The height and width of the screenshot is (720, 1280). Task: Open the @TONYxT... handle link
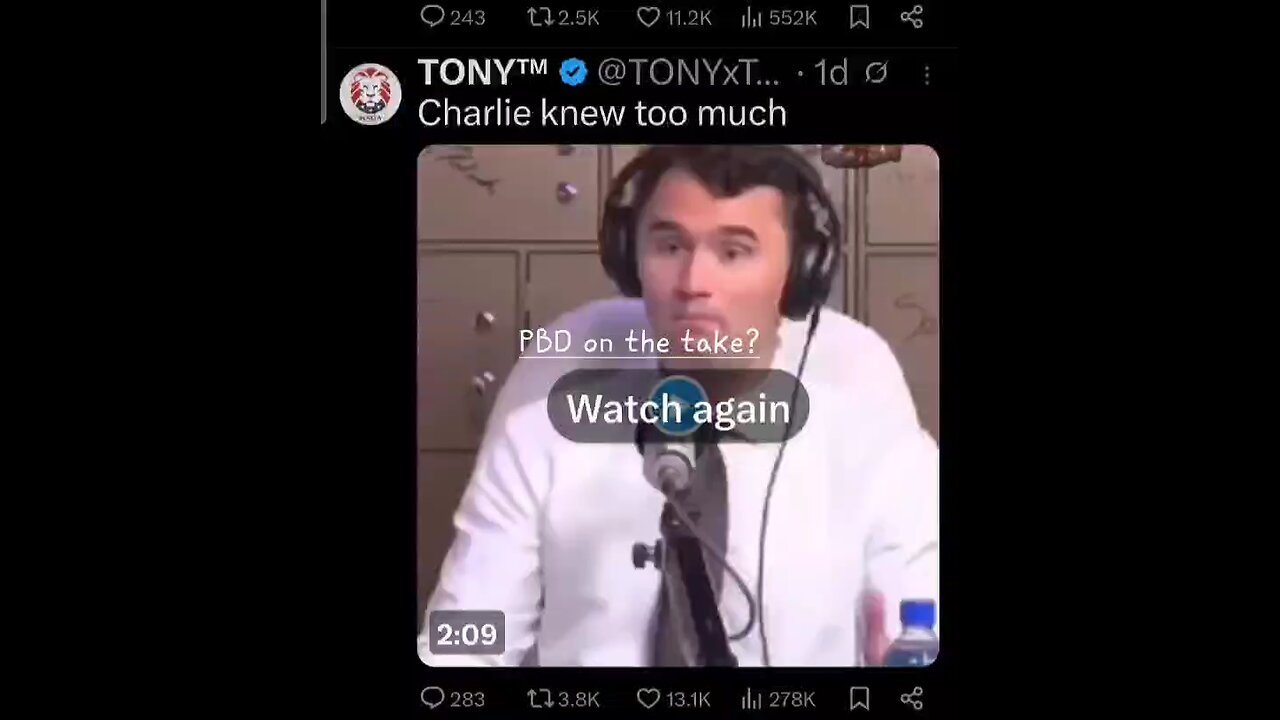coord(688,72)
